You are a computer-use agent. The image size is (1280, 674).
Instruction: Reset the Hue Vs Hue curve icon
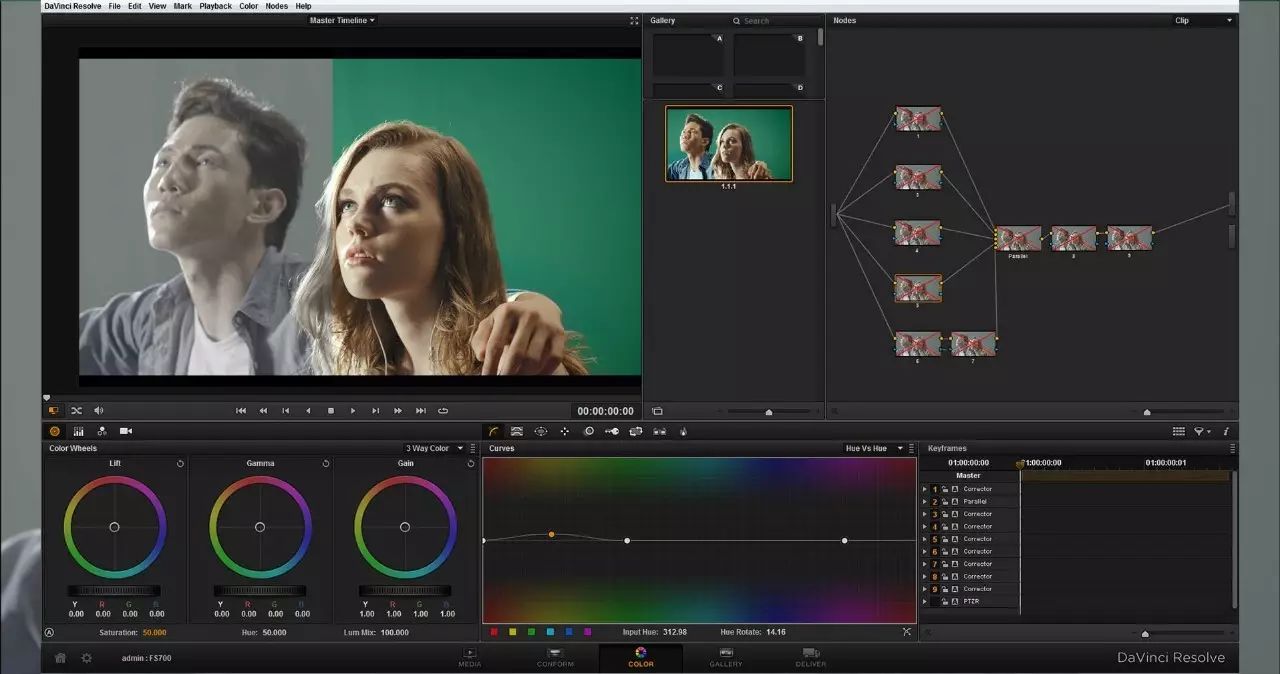pyautogui.click(x=907, y=631)
